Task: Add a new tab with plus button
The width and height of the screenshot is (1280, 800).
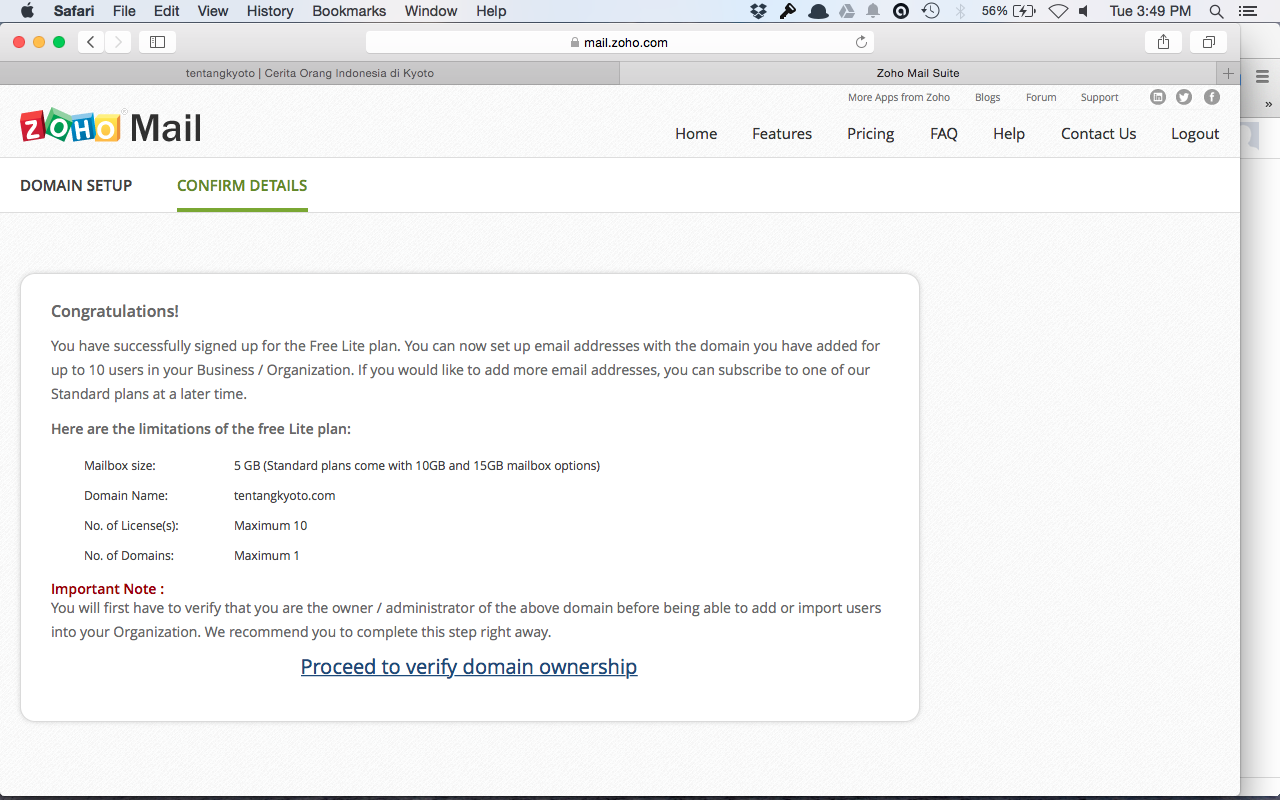Action: pos(1228,73)
